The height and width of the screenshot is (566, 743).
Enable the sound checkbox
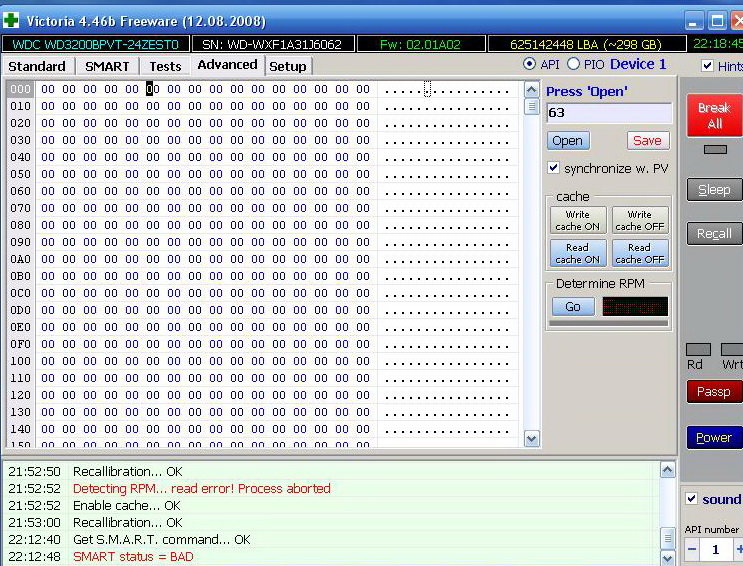692,499
